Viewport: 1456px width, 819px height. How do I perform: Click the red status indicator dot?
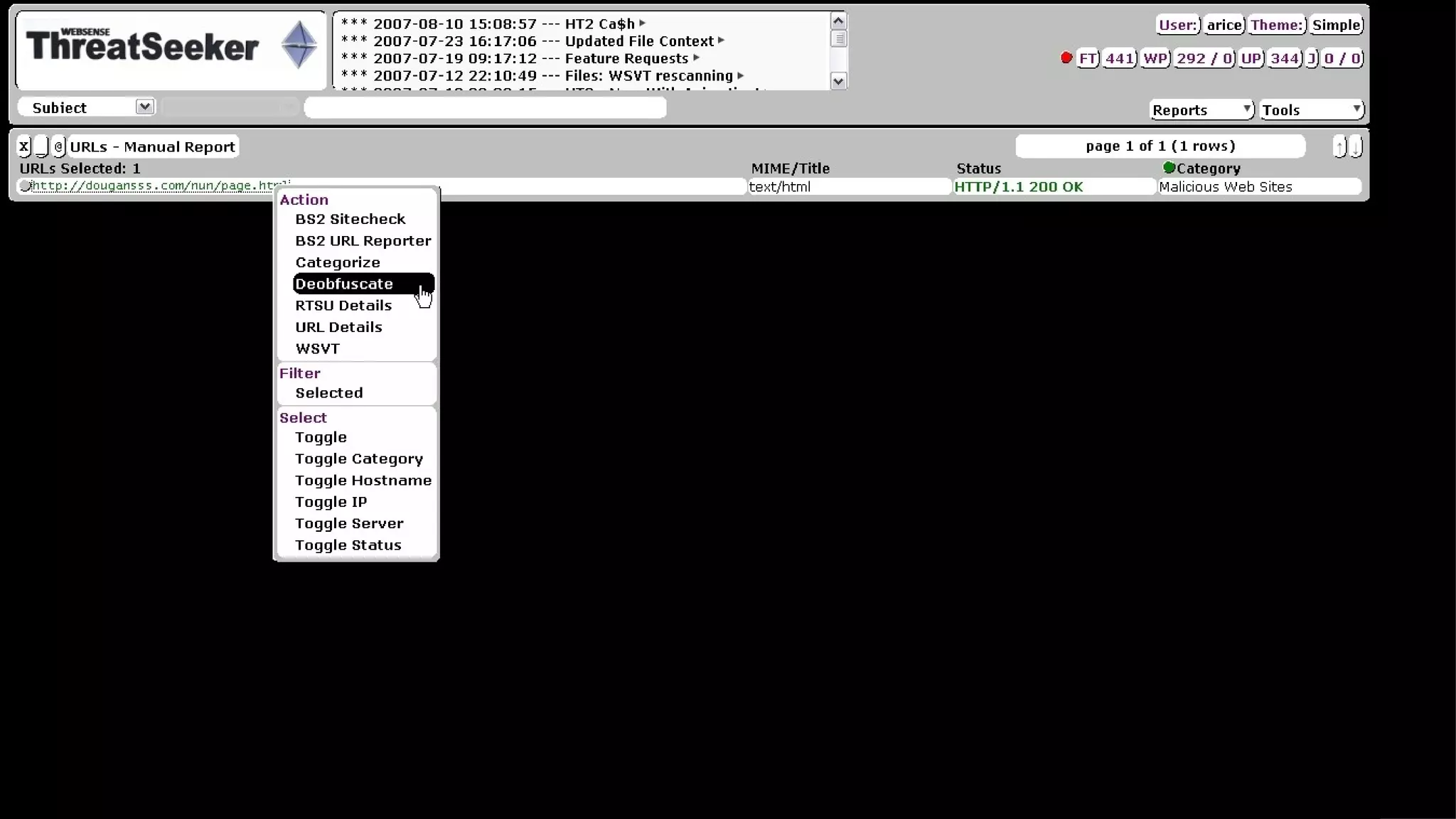1066,58
